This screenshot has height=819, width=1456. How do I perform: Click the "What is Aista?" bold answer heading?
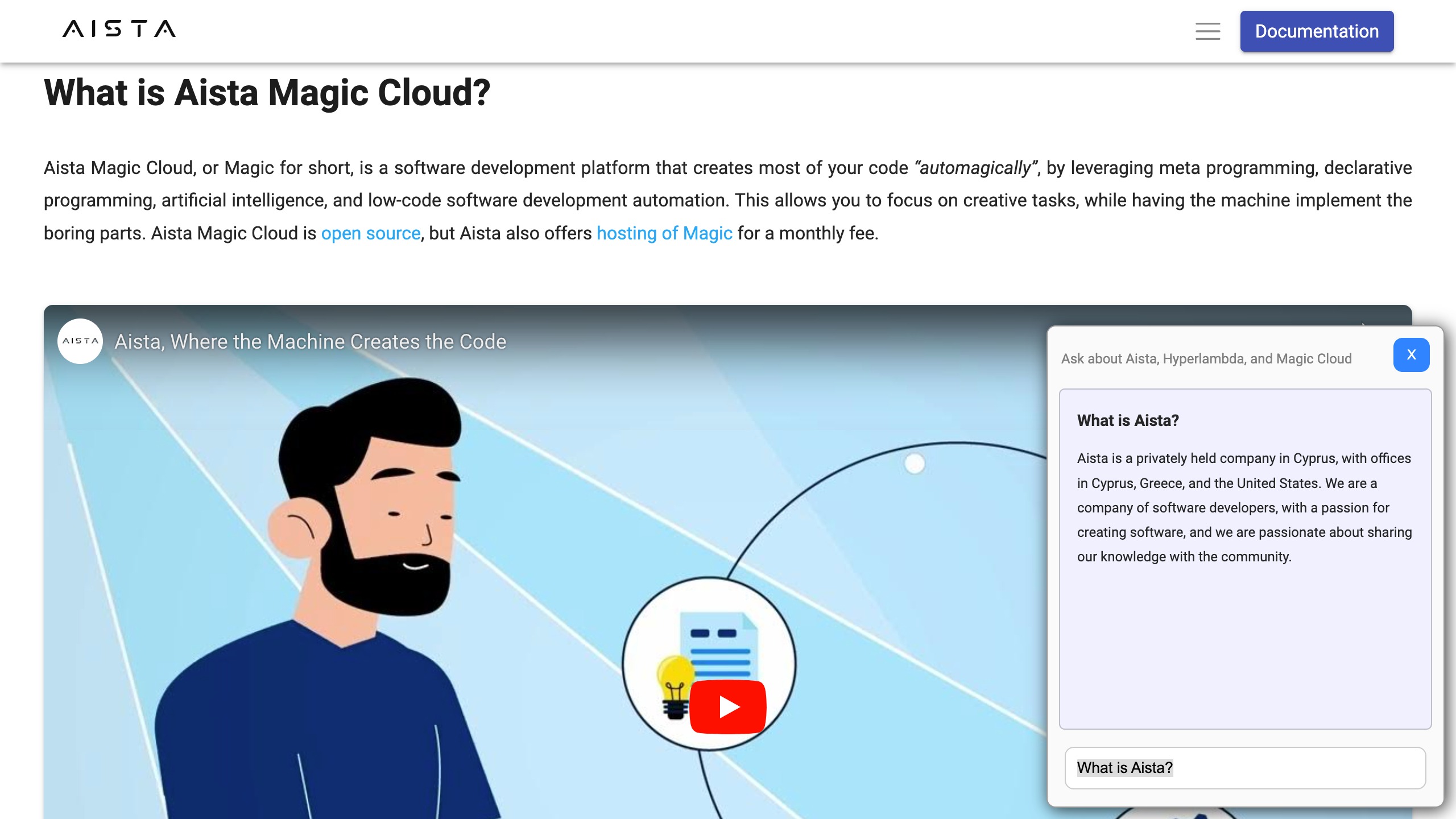pos(1128,420)
